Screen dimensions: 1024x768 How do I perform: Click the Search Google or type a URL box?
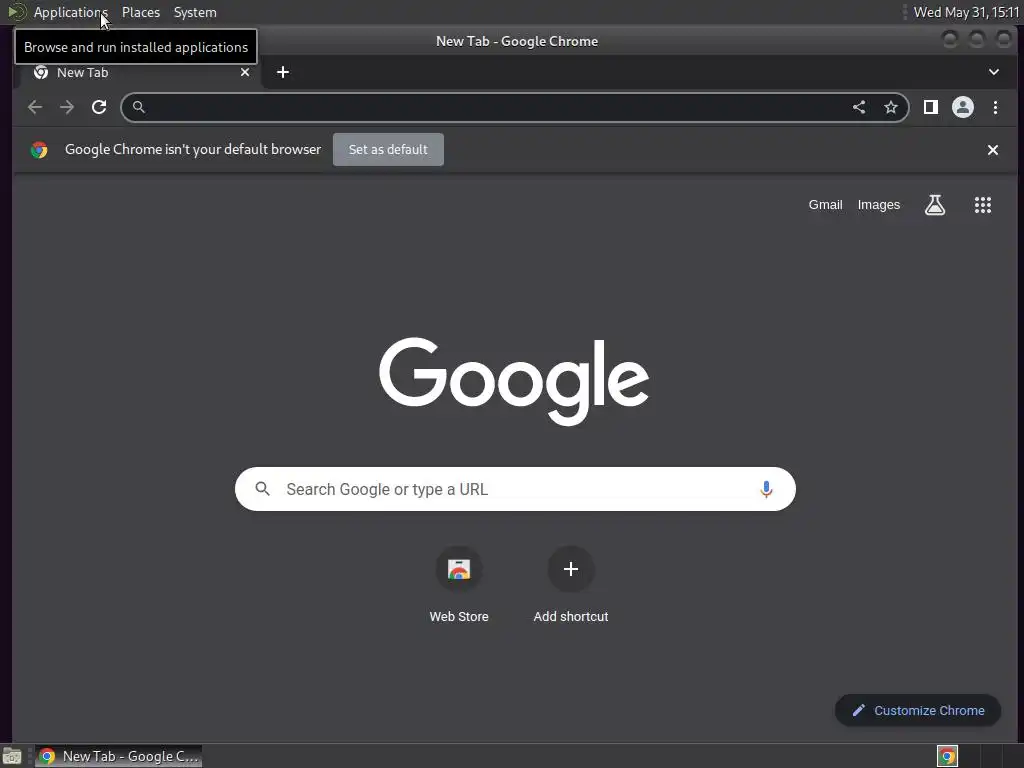click(x=515, y=489)
